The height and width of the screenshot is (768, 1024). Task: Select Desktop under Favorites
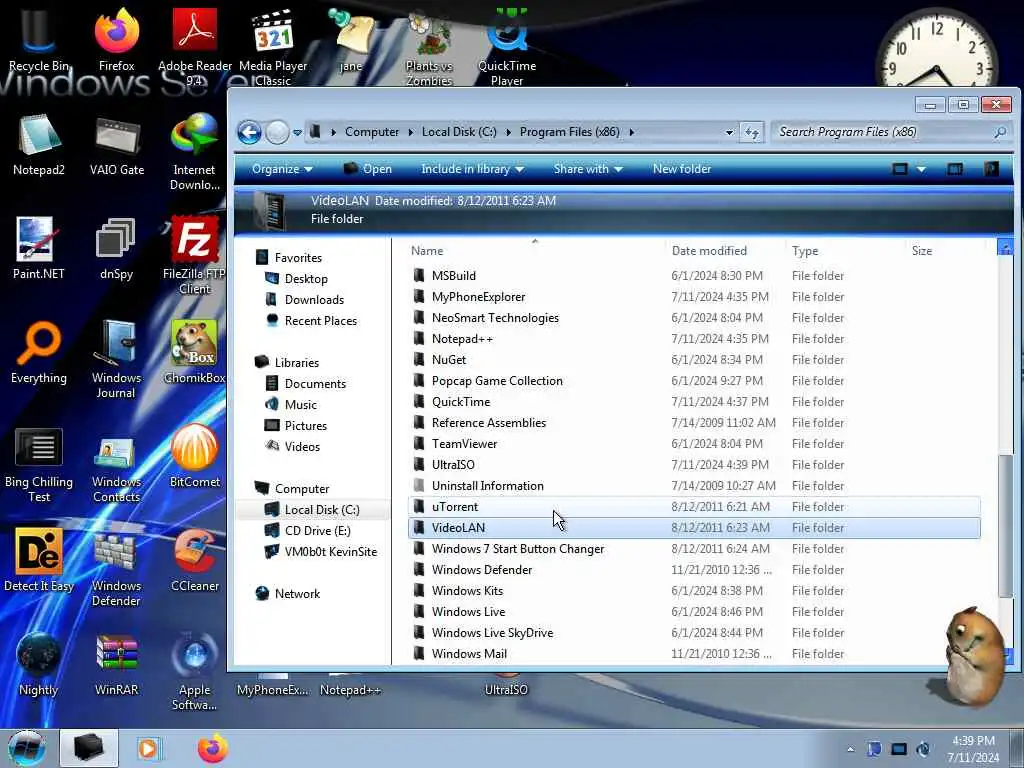point(296,279)
